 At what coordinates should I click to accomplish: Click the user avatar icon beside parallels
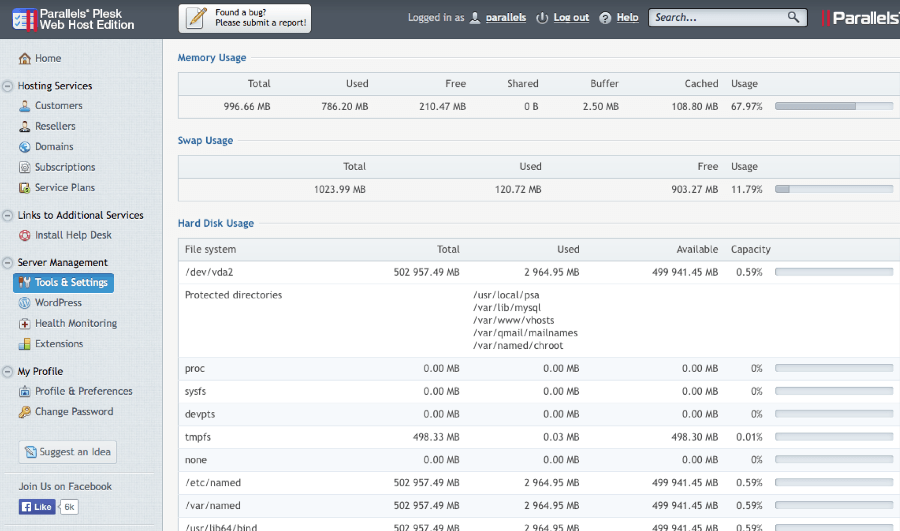[475, 18]
